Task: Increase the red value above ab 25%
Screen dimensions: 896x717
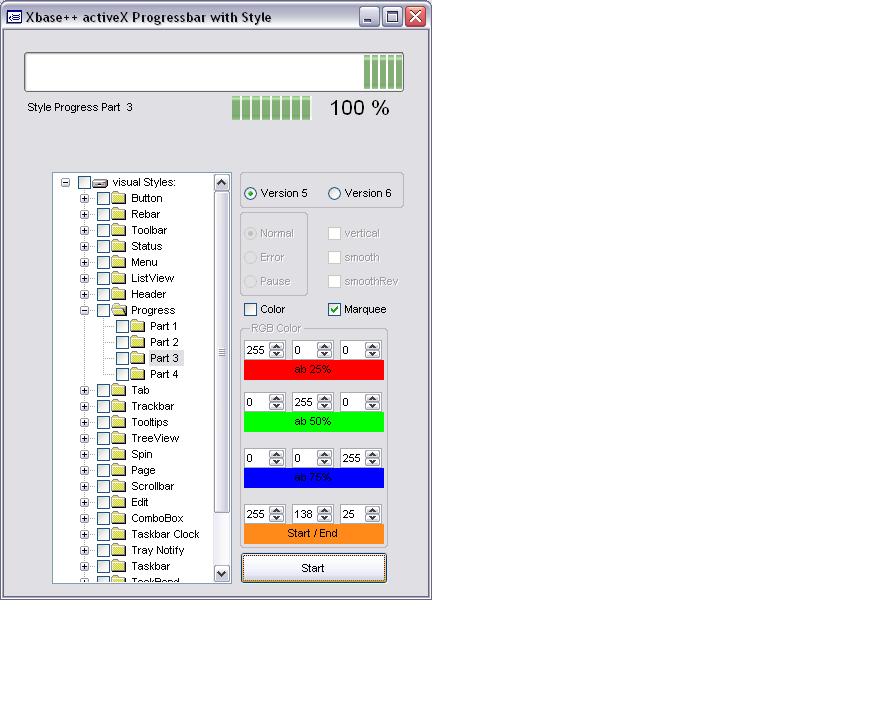Action: pos(277,346)
